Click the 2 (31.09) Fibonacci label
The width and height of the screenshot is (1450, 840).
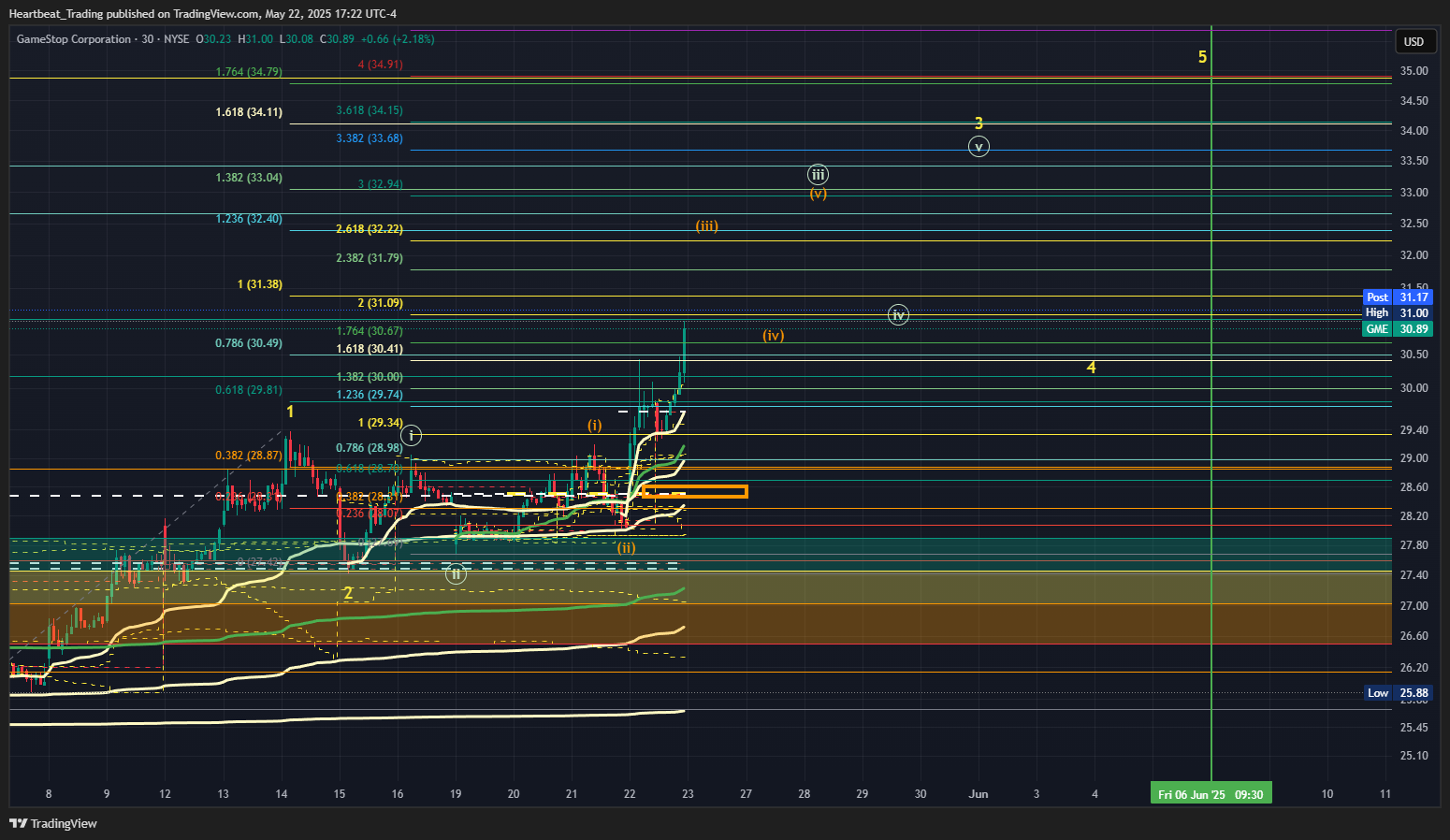(381, 303)
